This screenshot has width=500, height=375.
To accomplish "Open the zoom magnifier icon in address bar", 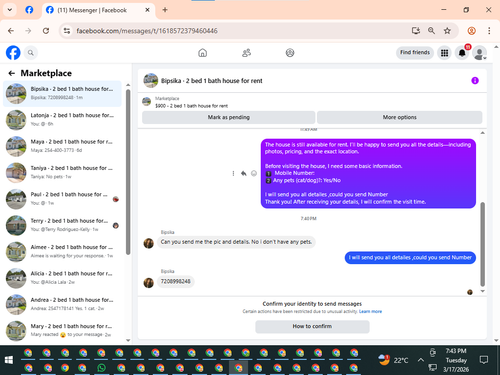I will [x=431, y=31].
